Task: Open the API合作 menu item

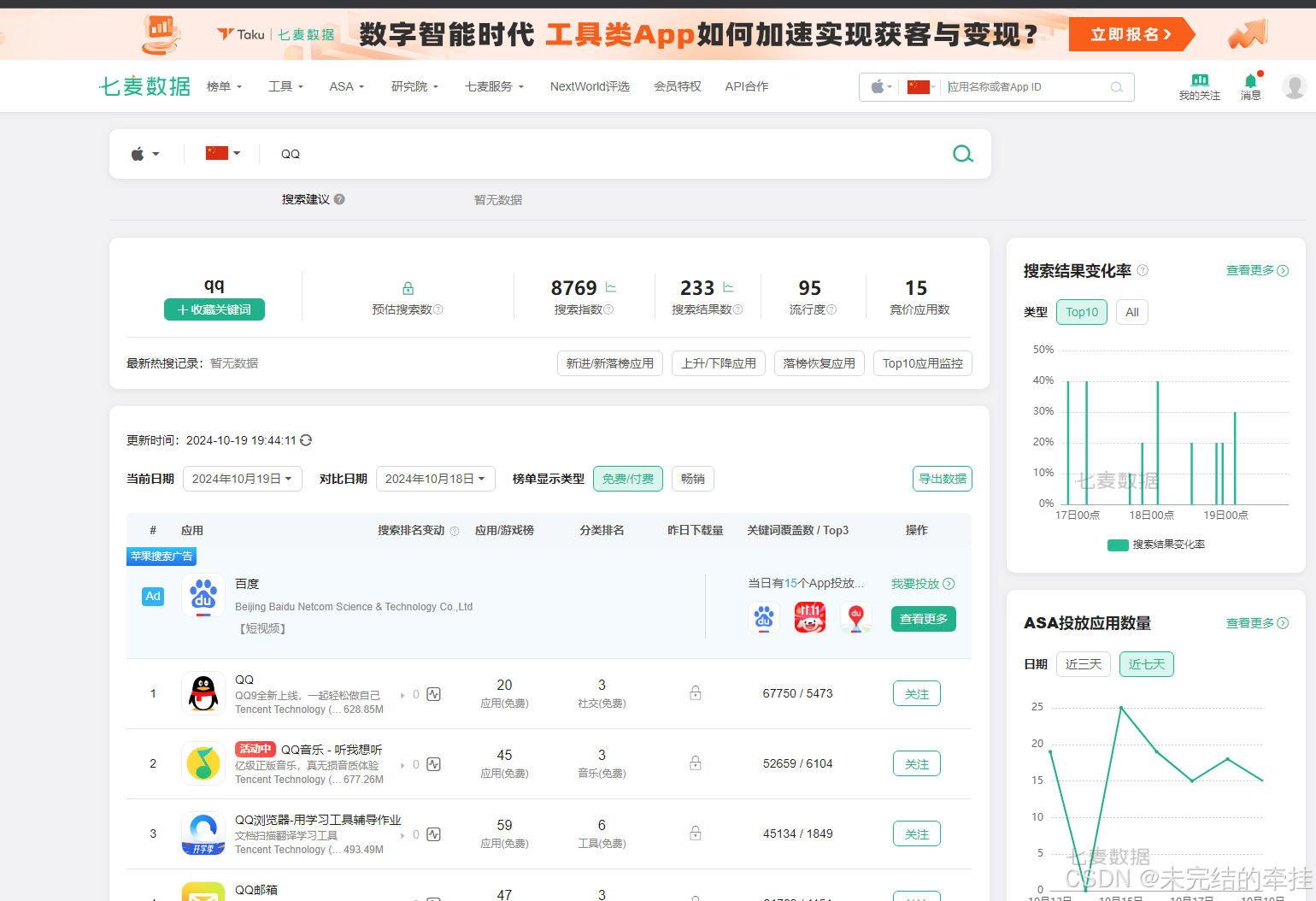Action: [x=747, y=86]
